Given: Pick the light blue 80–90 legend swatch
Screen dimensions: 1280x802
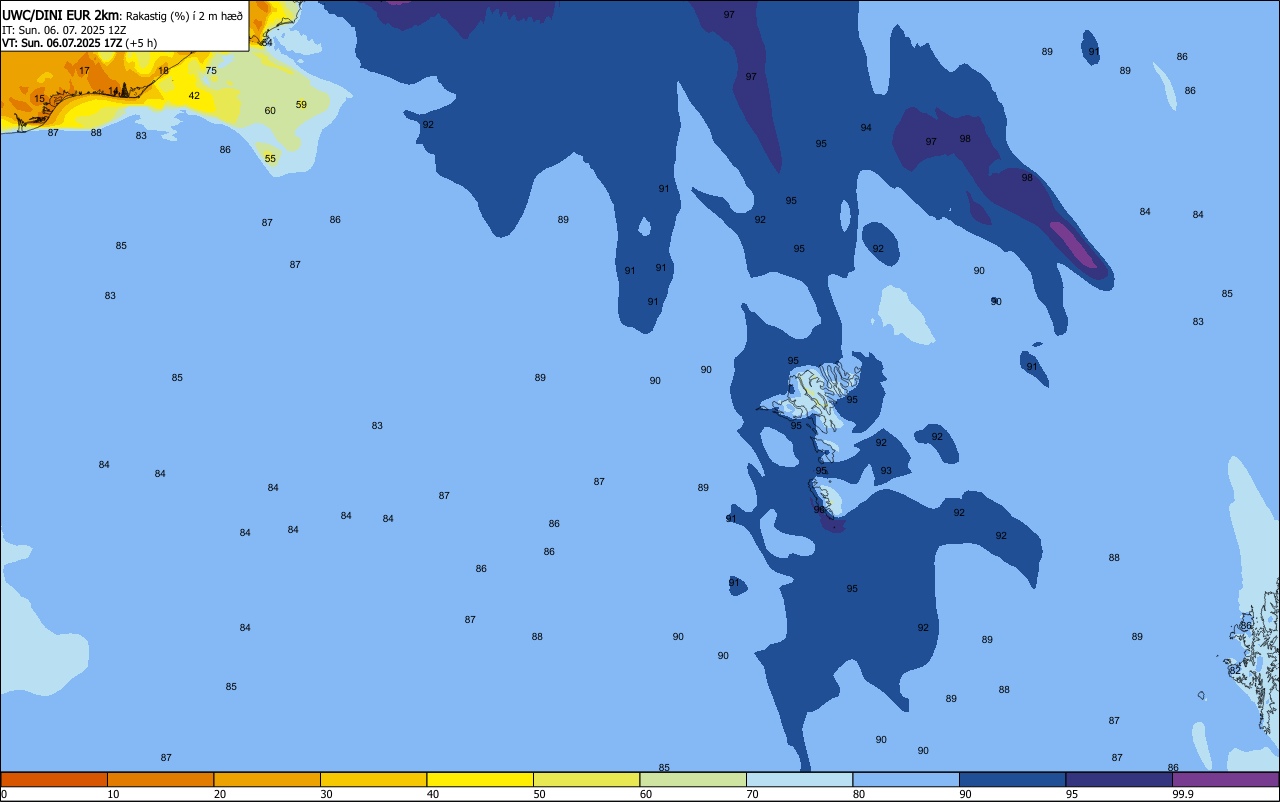Looking at the screenshot, I should (906, 779).
